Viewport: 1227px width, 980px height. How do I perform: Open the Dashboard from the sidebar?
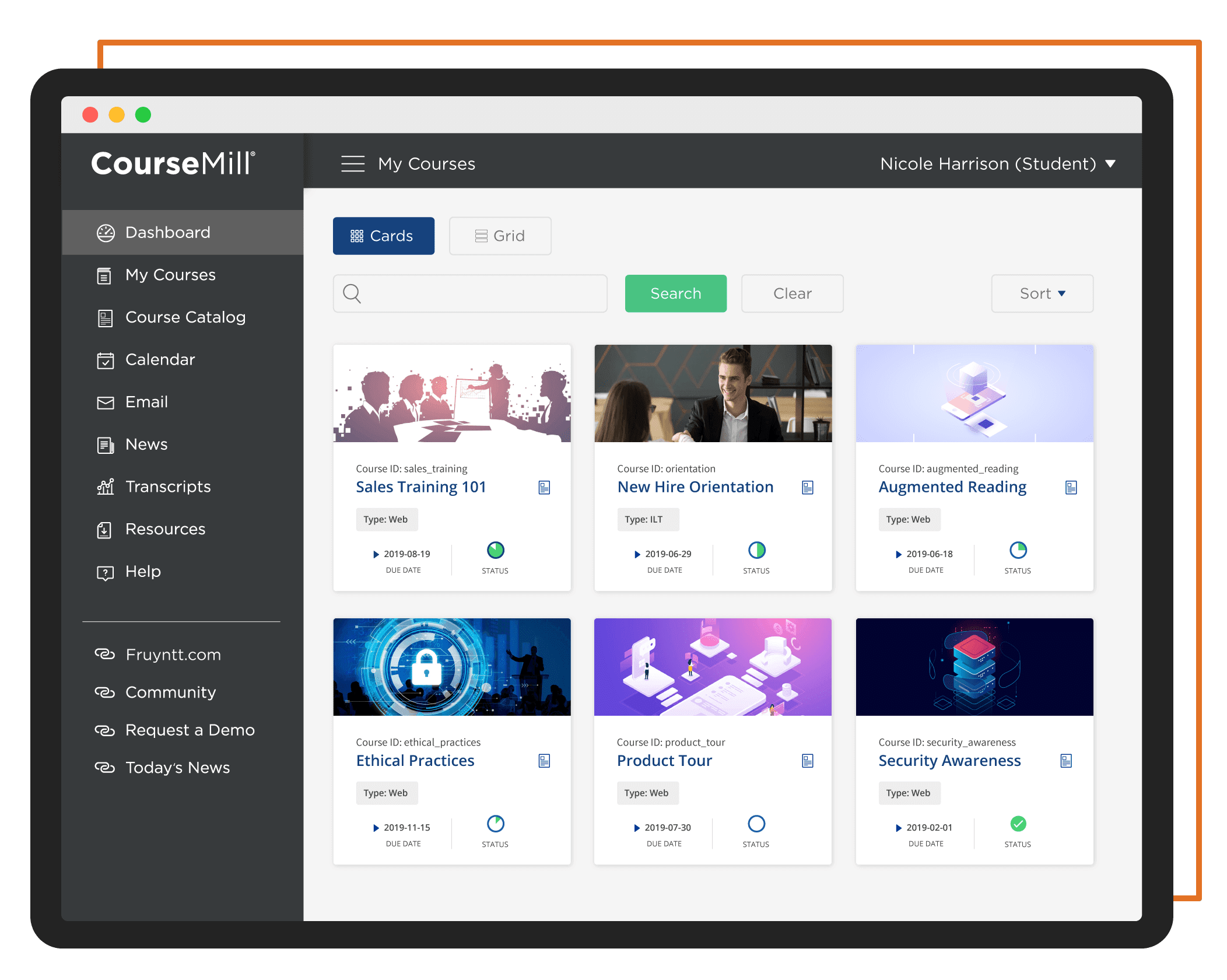(167, 232)
